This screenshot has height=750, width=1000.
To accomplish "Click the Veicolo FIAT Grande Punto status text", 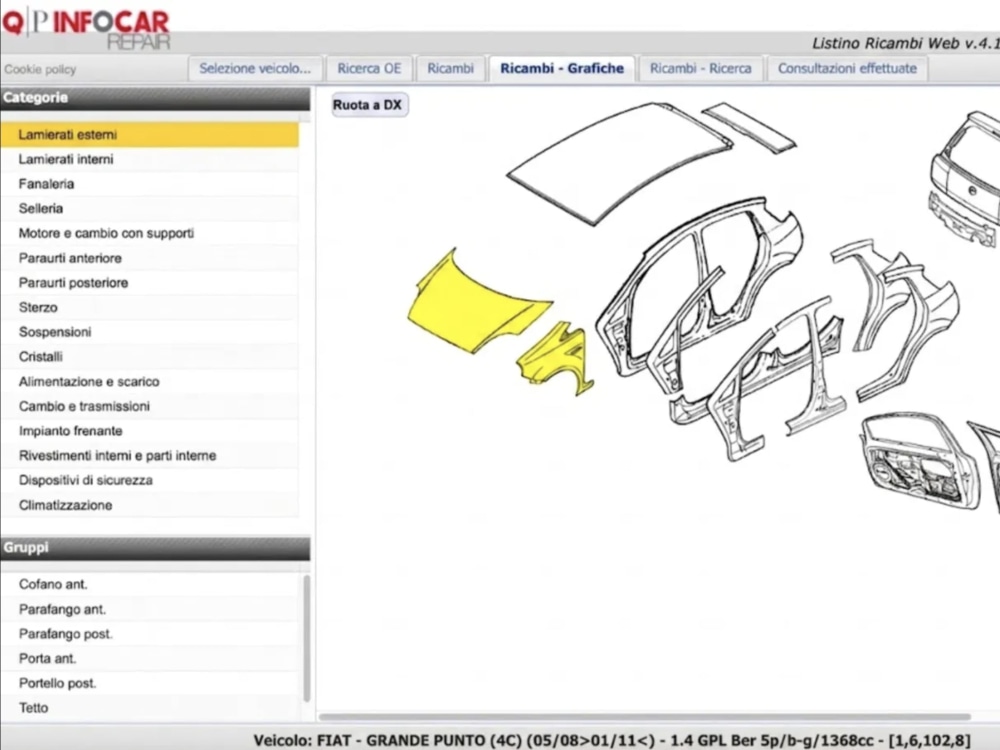I will tap(612, 740).
